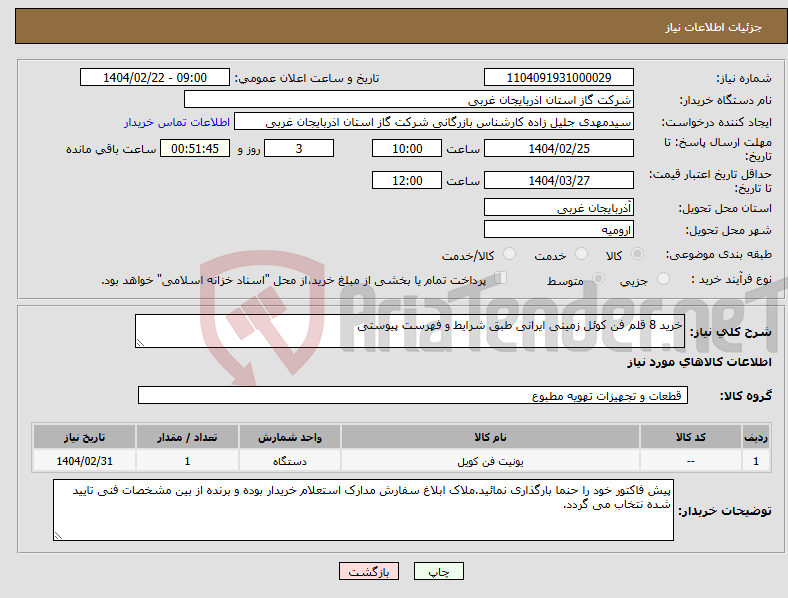Click the delivery city field ارومیه
This screenshot has height=598, width=788.
[559, 229]
